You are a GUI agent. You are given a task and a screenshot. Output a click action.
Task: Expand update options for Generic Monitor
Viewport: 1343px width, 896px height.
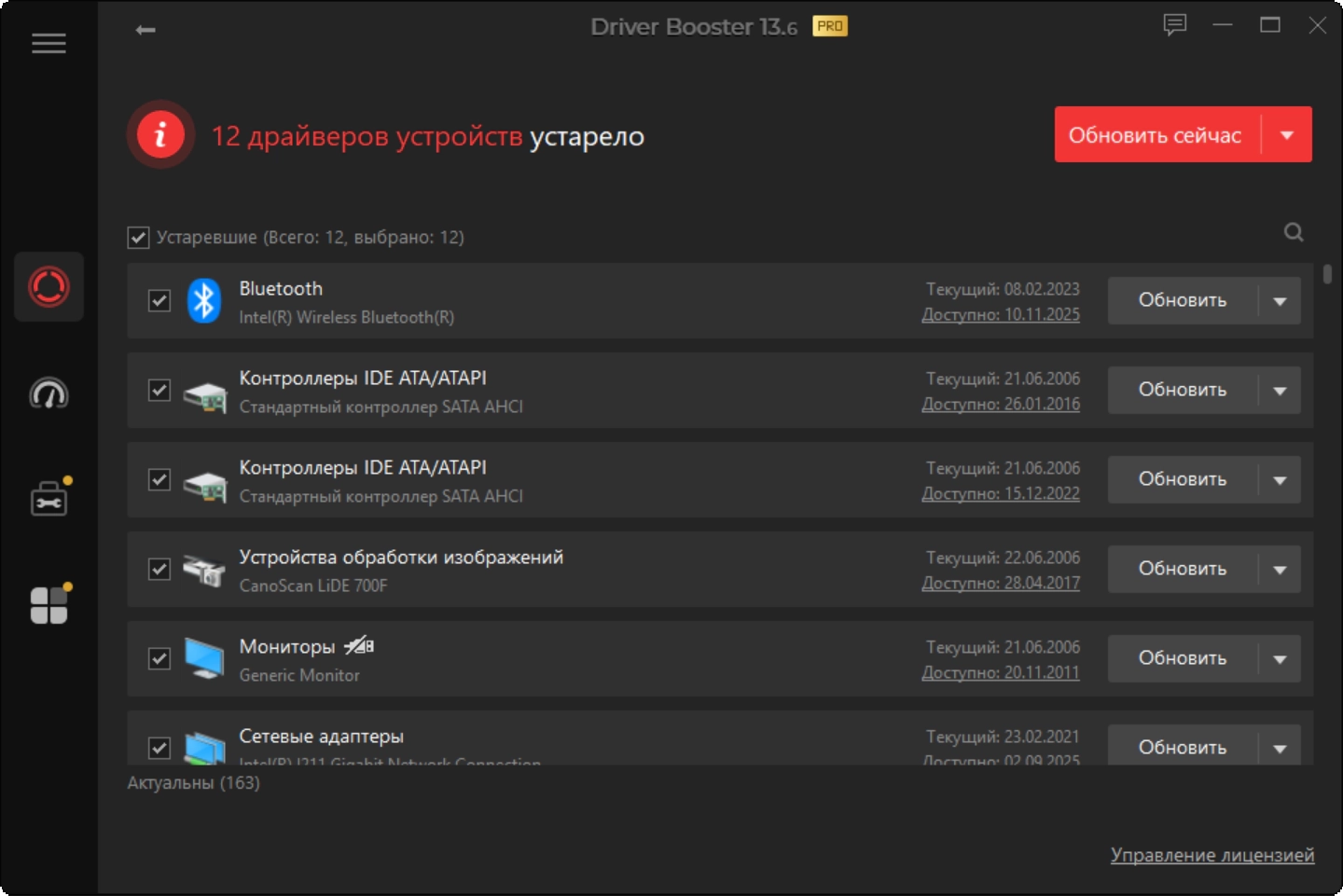(1280, 659)
